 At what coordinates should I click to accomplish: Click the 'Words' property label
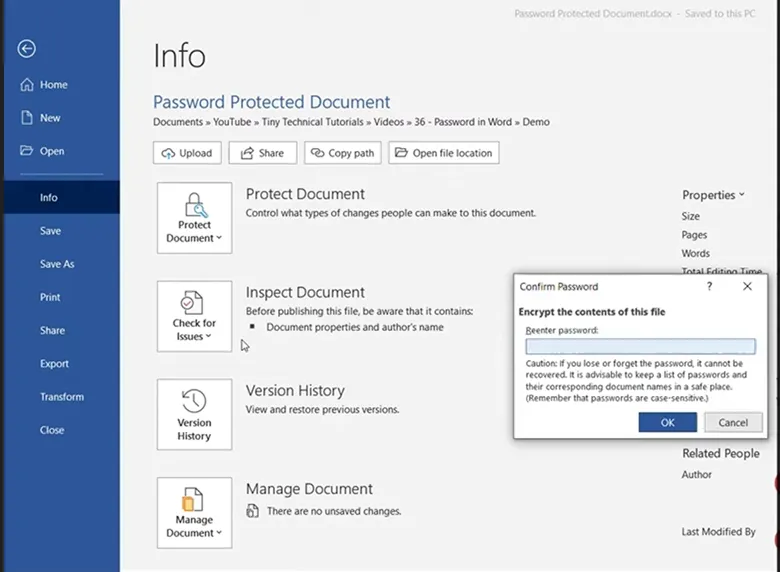[695, 253]
